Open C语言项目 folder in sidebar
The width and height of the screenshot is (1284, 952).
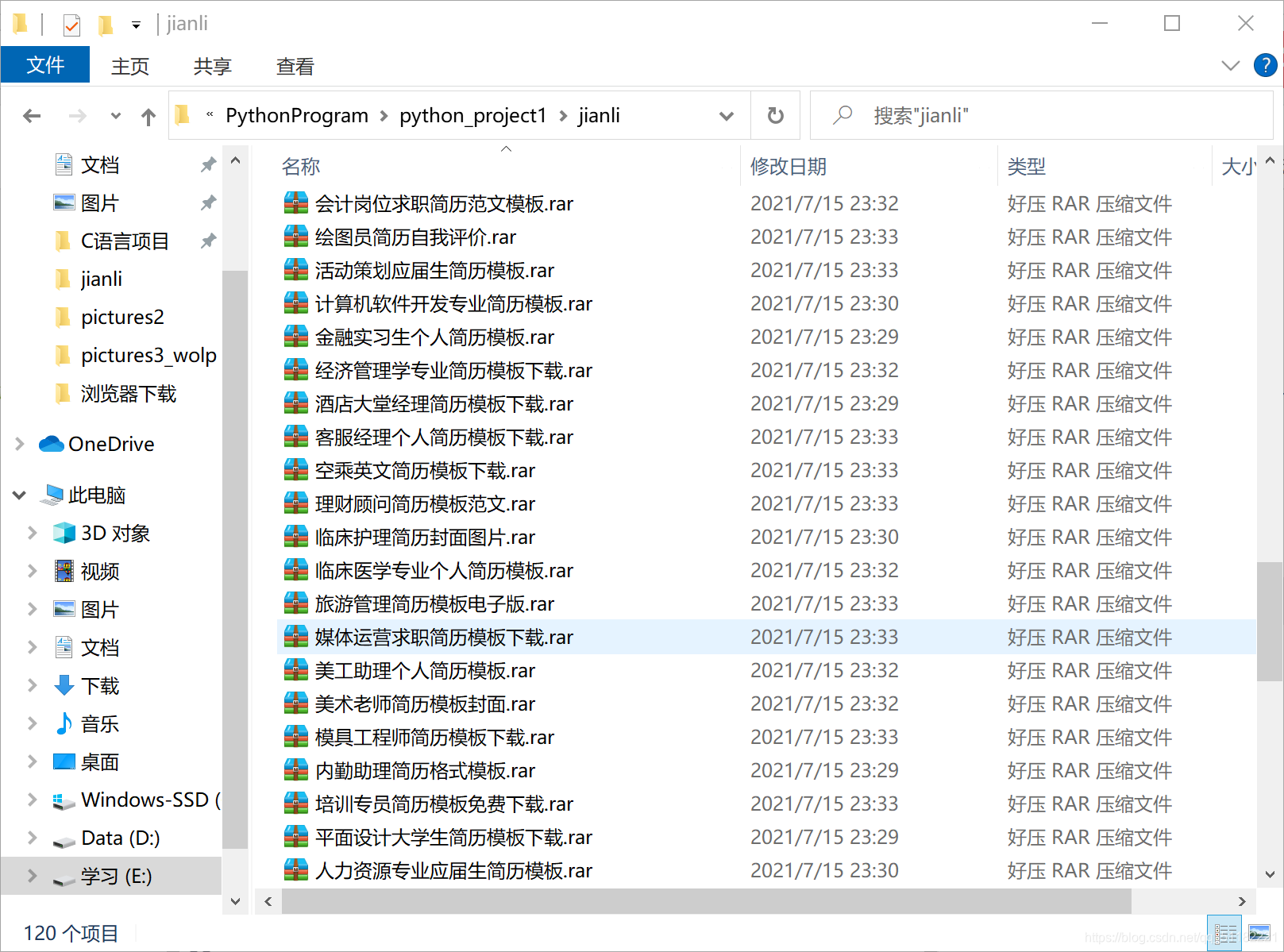click(x=125, y=241)
